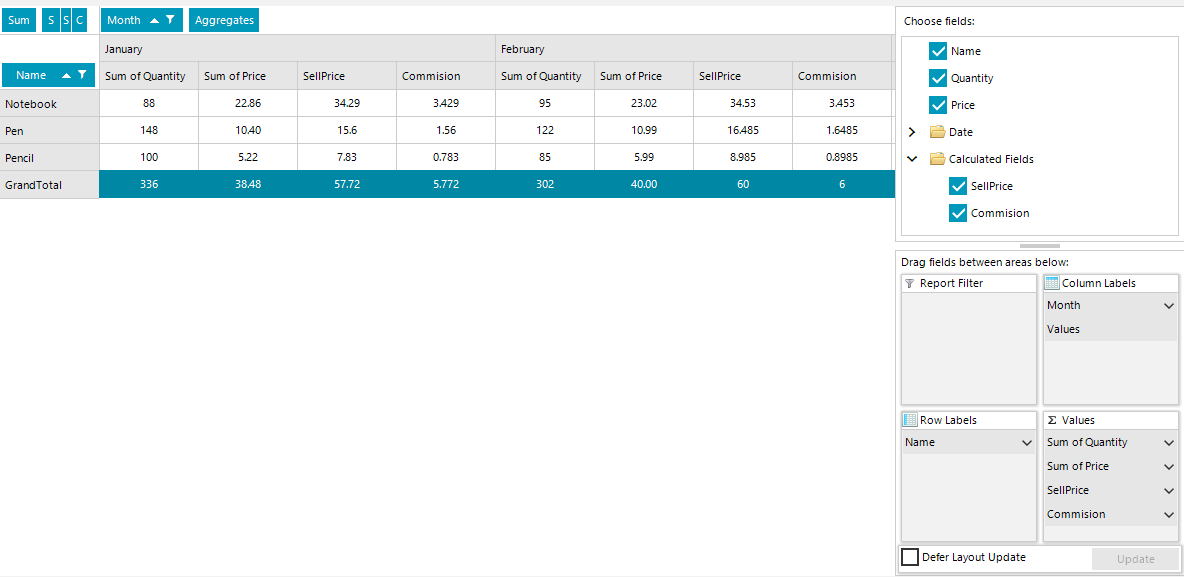The width and height of the screenshot is (1184, 577).
Task: Click the ascending sort arrow on the Month chip
Action: [x=153, y=20]
